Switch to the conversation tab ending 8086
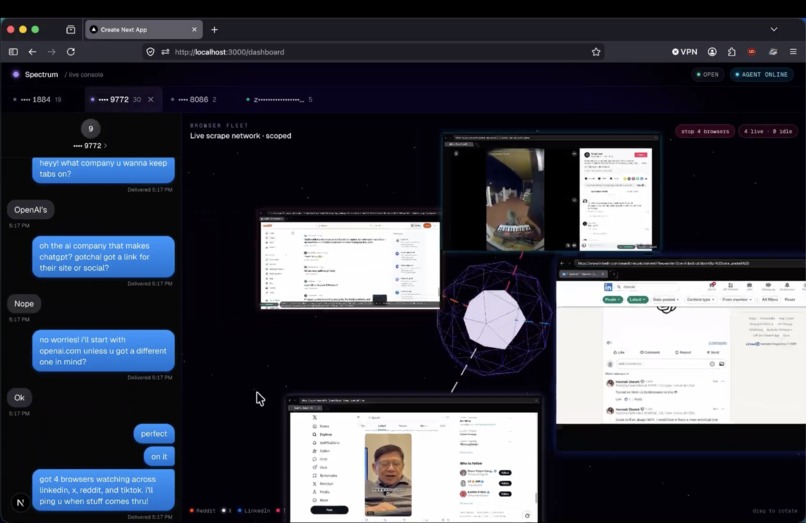Viewport: 806px width, 523px height. [193, 100]
